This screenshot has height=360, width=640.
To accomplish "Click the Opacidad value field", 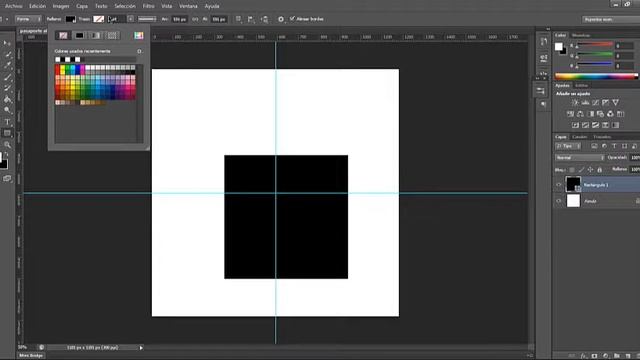I will [635, 158].
